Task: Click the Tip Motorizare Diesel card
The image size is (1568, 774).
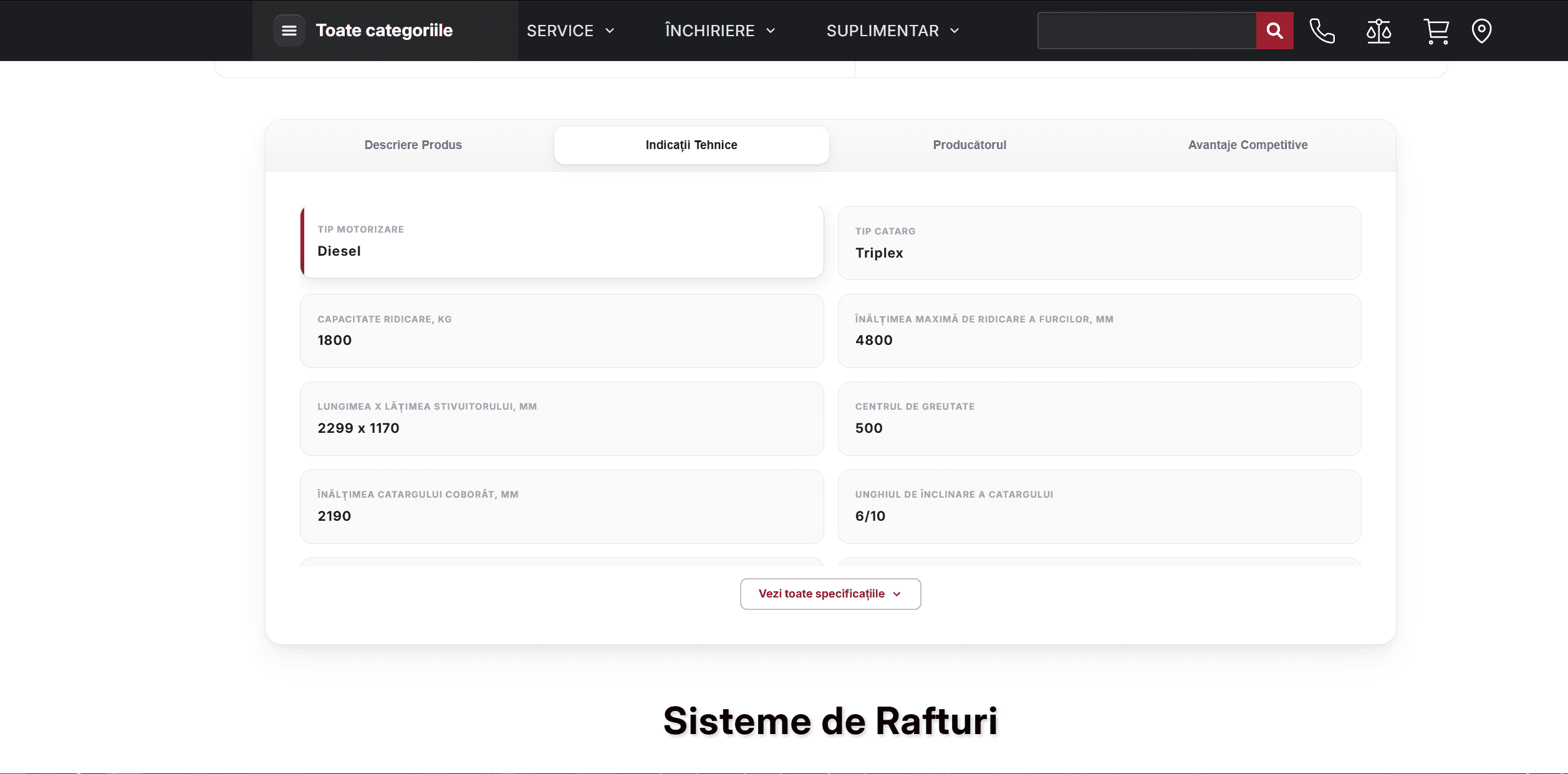Action: pyautogui.click(x=562, y=241)
